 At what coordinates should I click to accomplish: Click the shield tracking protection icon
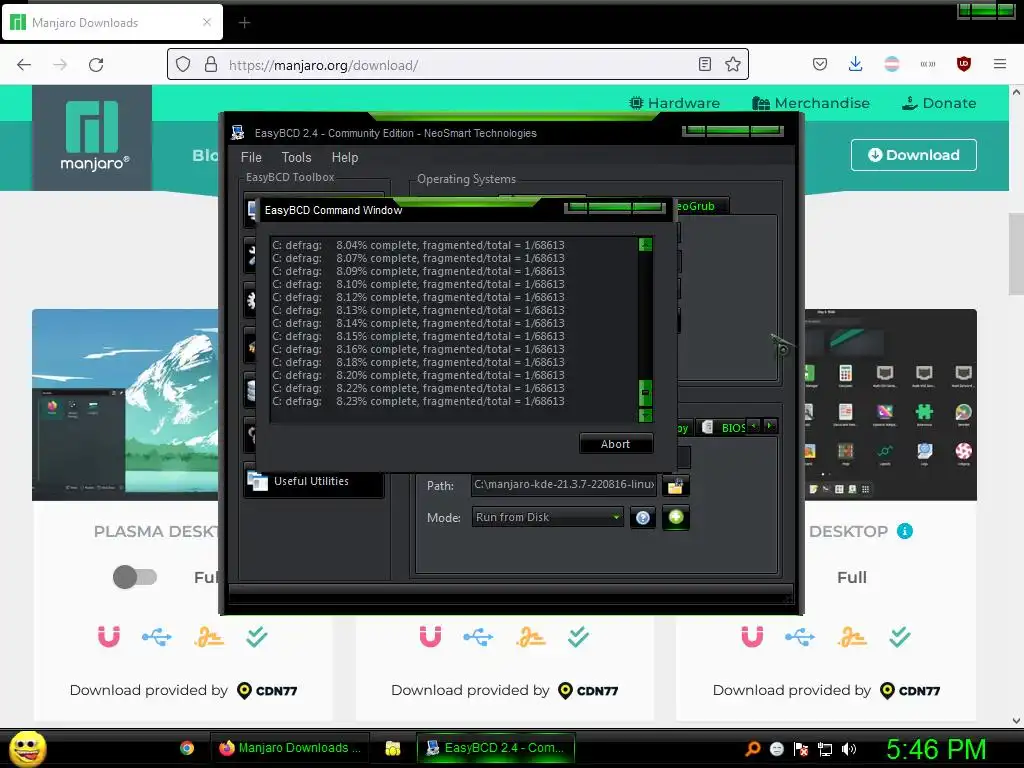click(183, 64)
